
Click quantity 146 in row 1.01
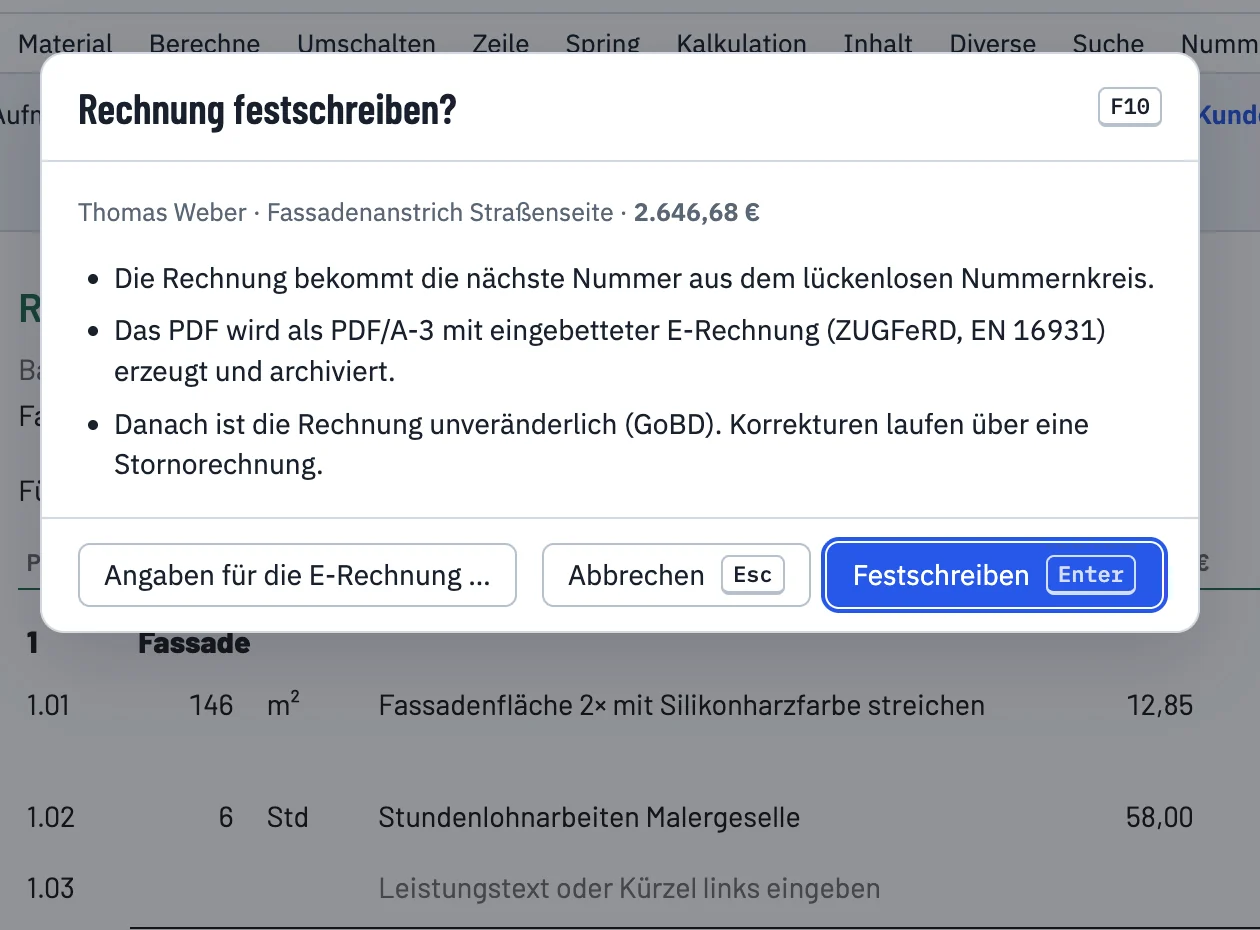[211, 705]
